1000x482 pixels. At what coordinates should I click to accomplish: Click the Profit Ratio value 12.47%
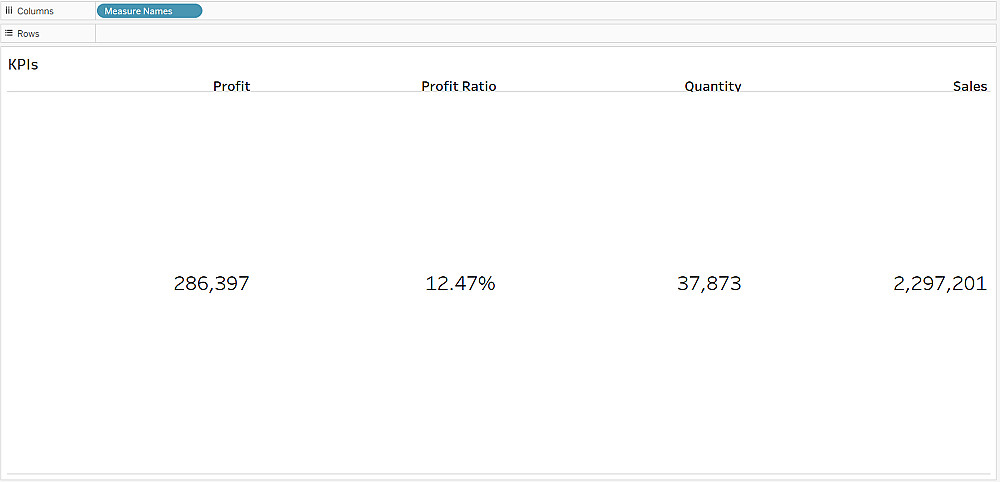(x=460, y=283)
